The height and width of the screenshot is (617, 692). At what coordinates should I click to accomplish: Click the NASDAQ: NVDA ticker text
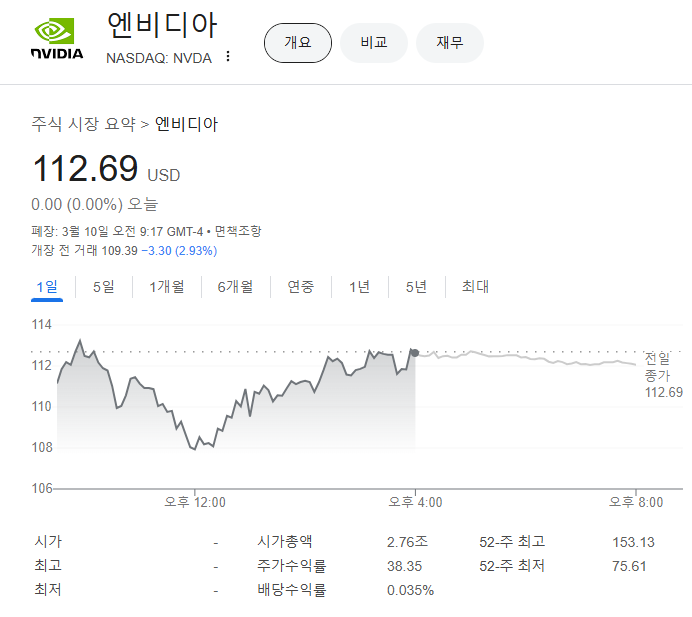coord(159,58)
